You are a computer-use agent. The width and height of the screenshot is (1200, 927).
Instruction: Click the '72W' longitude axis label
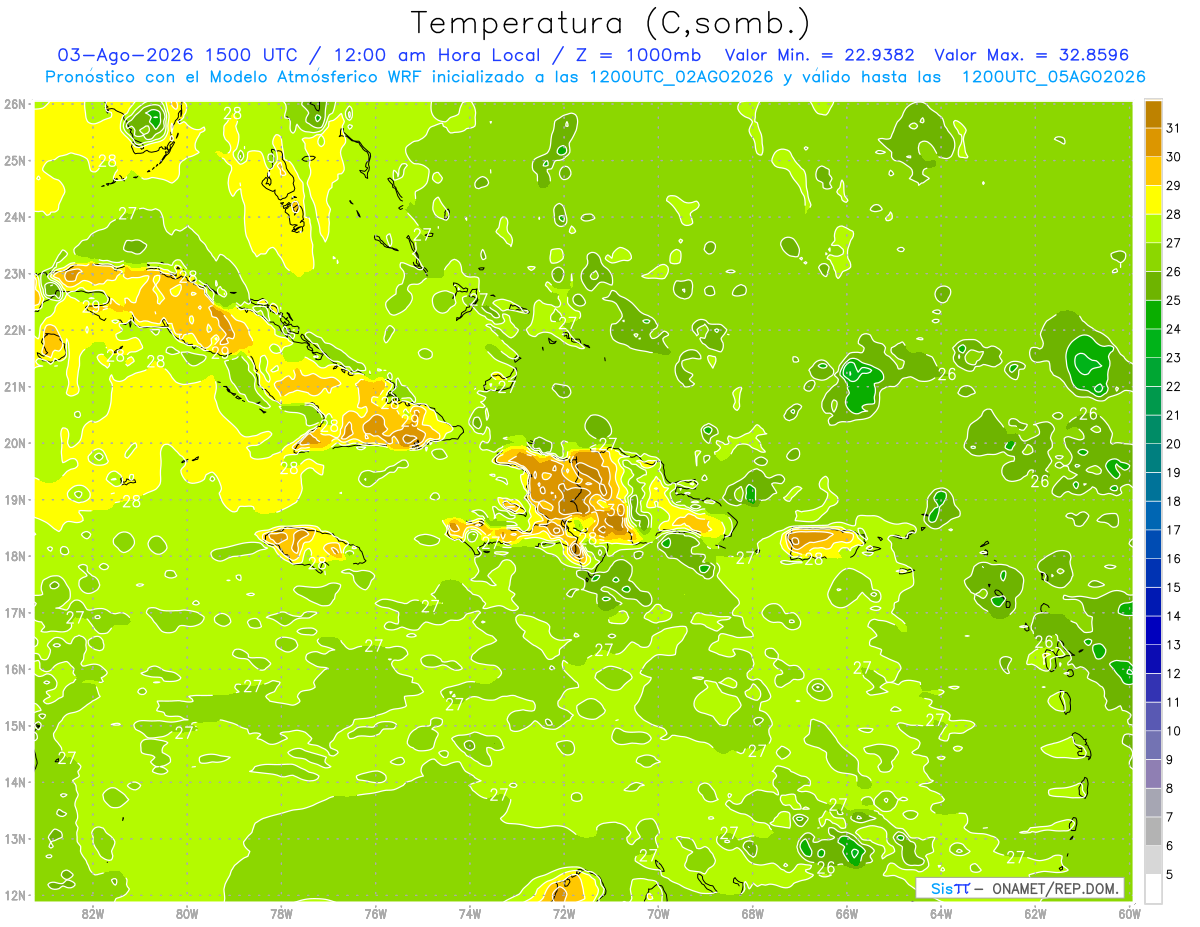click(564, 913)
